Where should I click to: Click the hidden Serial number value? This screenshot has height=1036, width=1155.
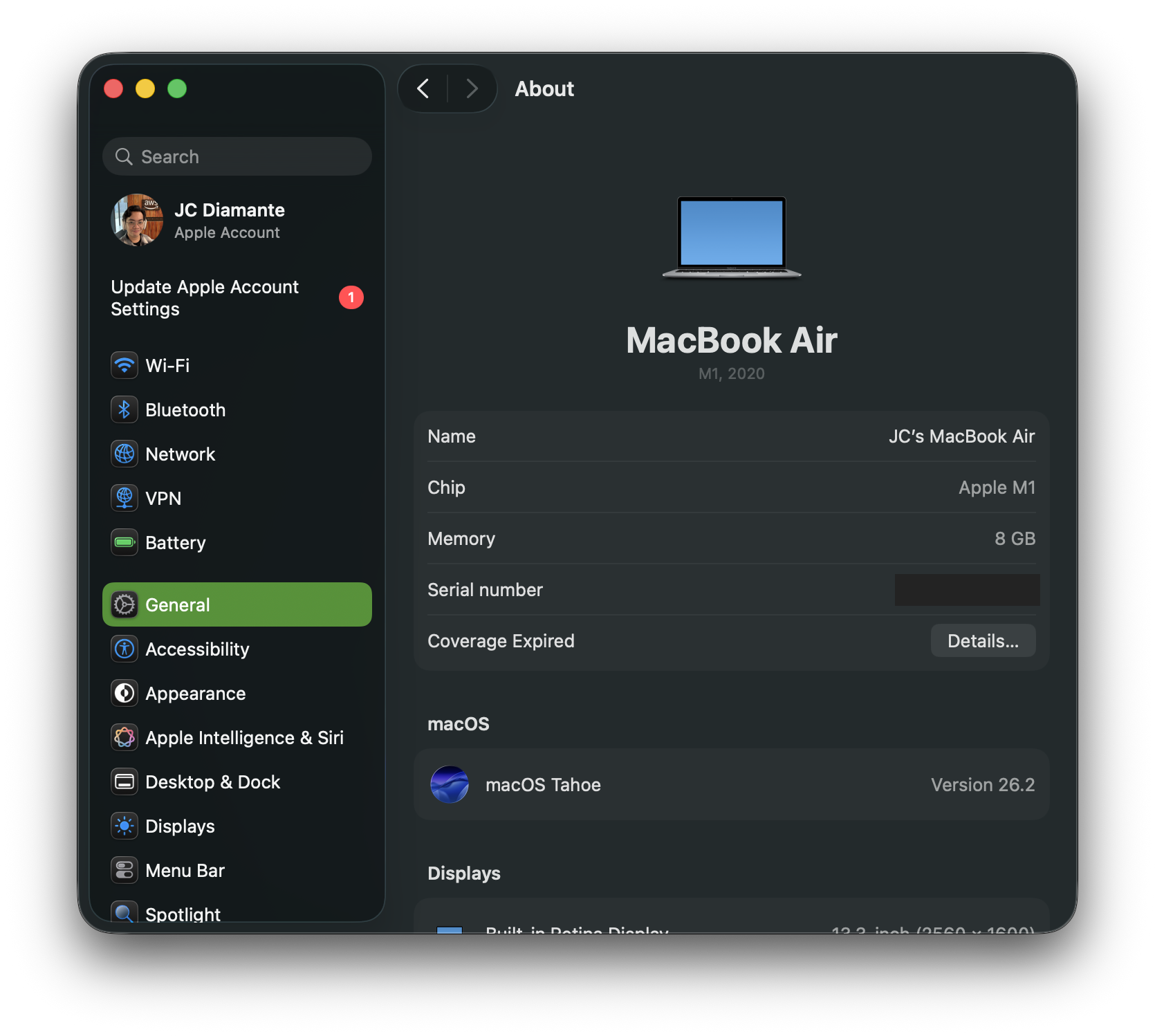pos(967,589)
